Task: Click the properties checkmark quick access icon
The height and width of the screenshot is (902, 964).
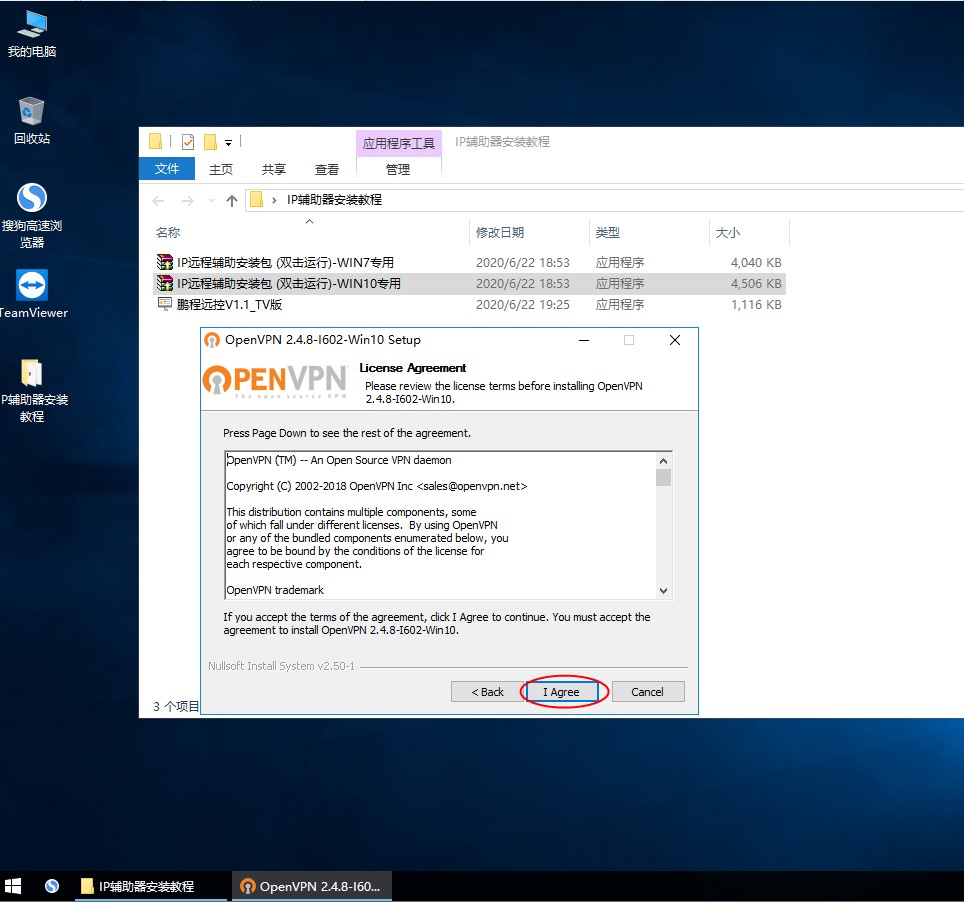Action: coord(188,142)
